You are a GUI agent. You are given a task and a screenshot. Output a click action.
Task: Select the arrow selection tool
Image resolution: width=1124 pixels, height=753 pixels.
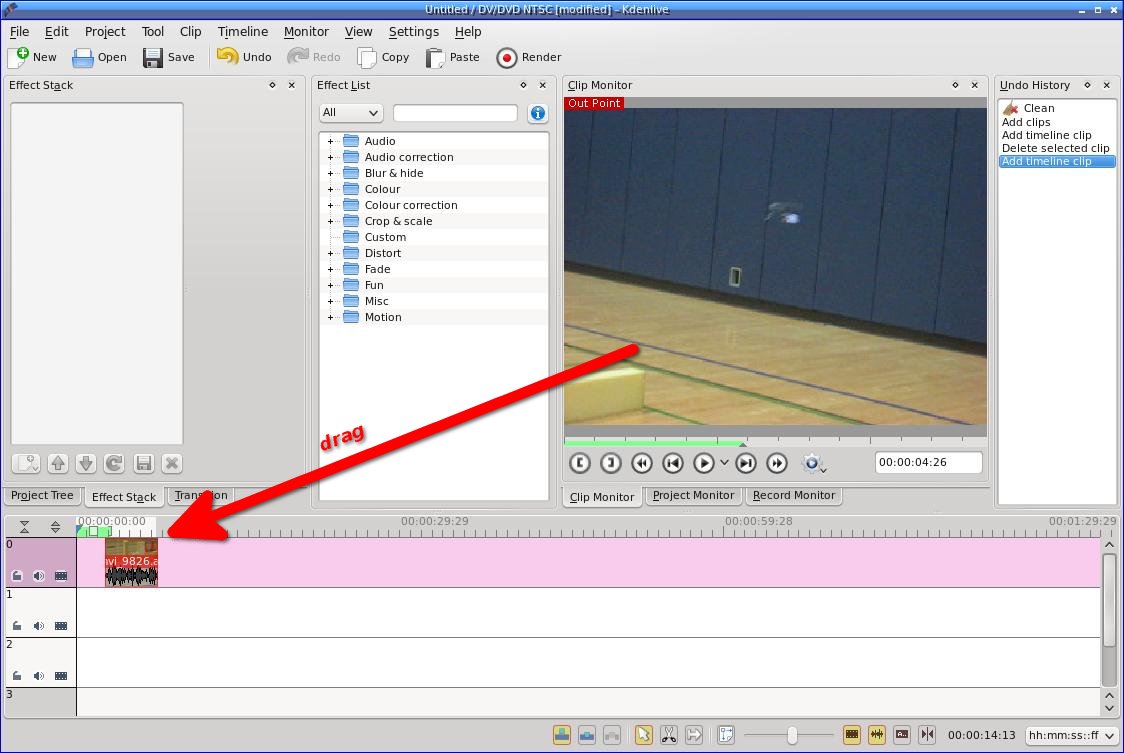coord(643,735)
